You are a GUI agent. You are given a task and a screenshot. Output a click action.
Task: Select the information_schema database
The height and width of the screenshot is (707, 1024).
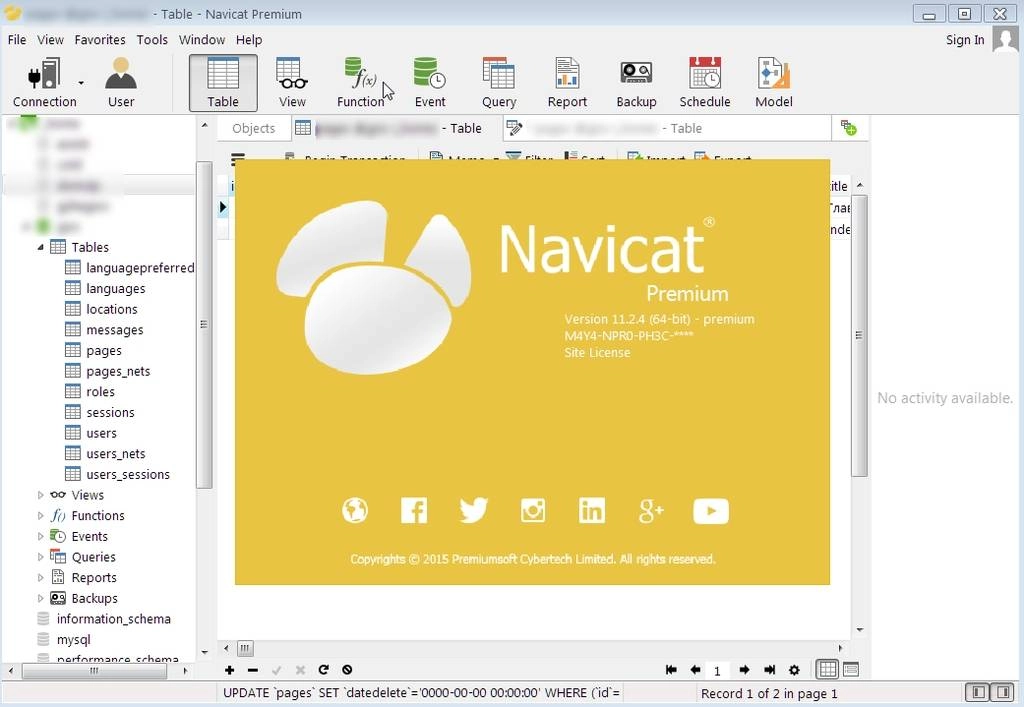[104, 619]
